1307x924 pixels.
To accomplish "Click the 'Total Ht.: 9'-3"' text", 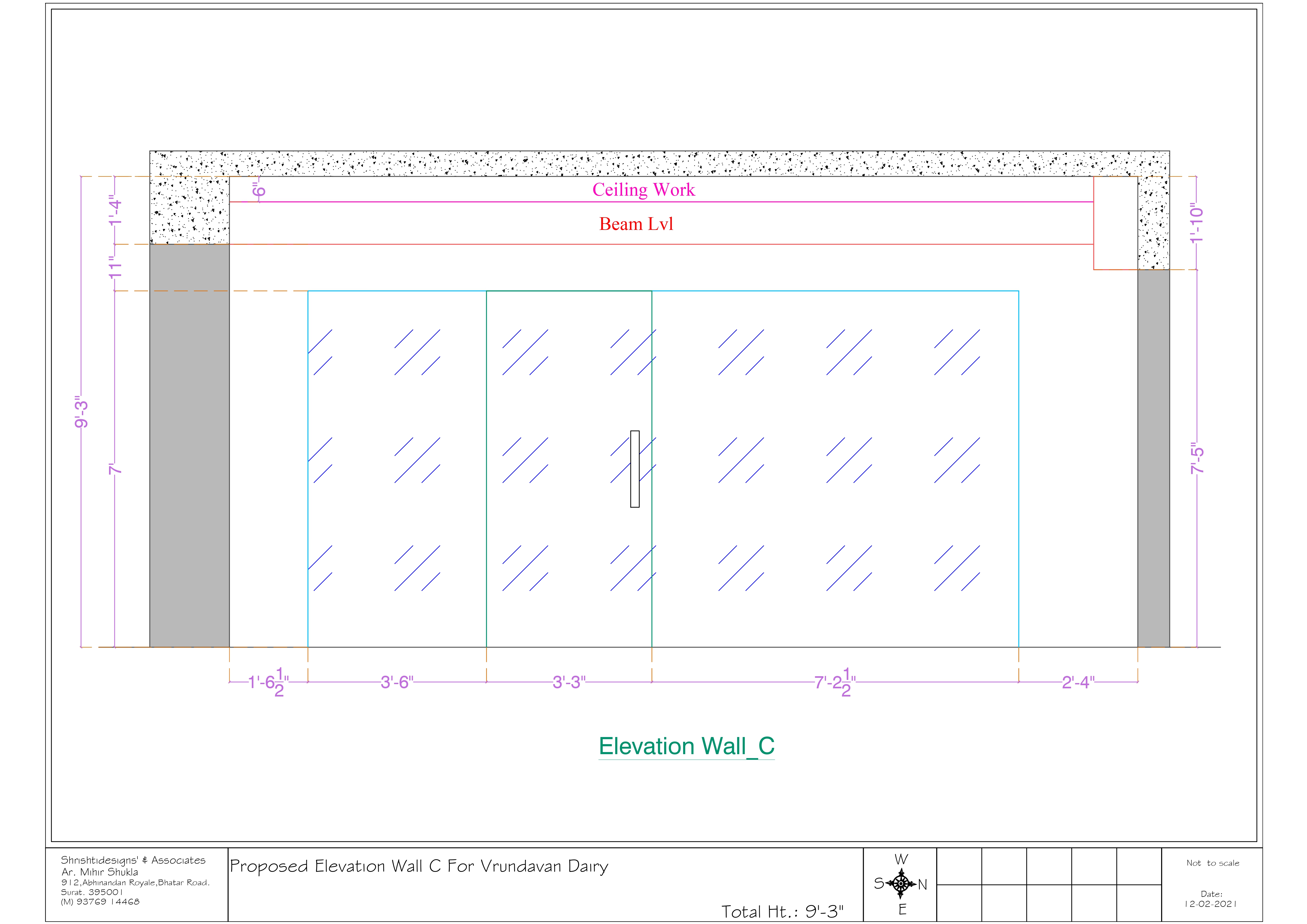I will click(782, 911).
